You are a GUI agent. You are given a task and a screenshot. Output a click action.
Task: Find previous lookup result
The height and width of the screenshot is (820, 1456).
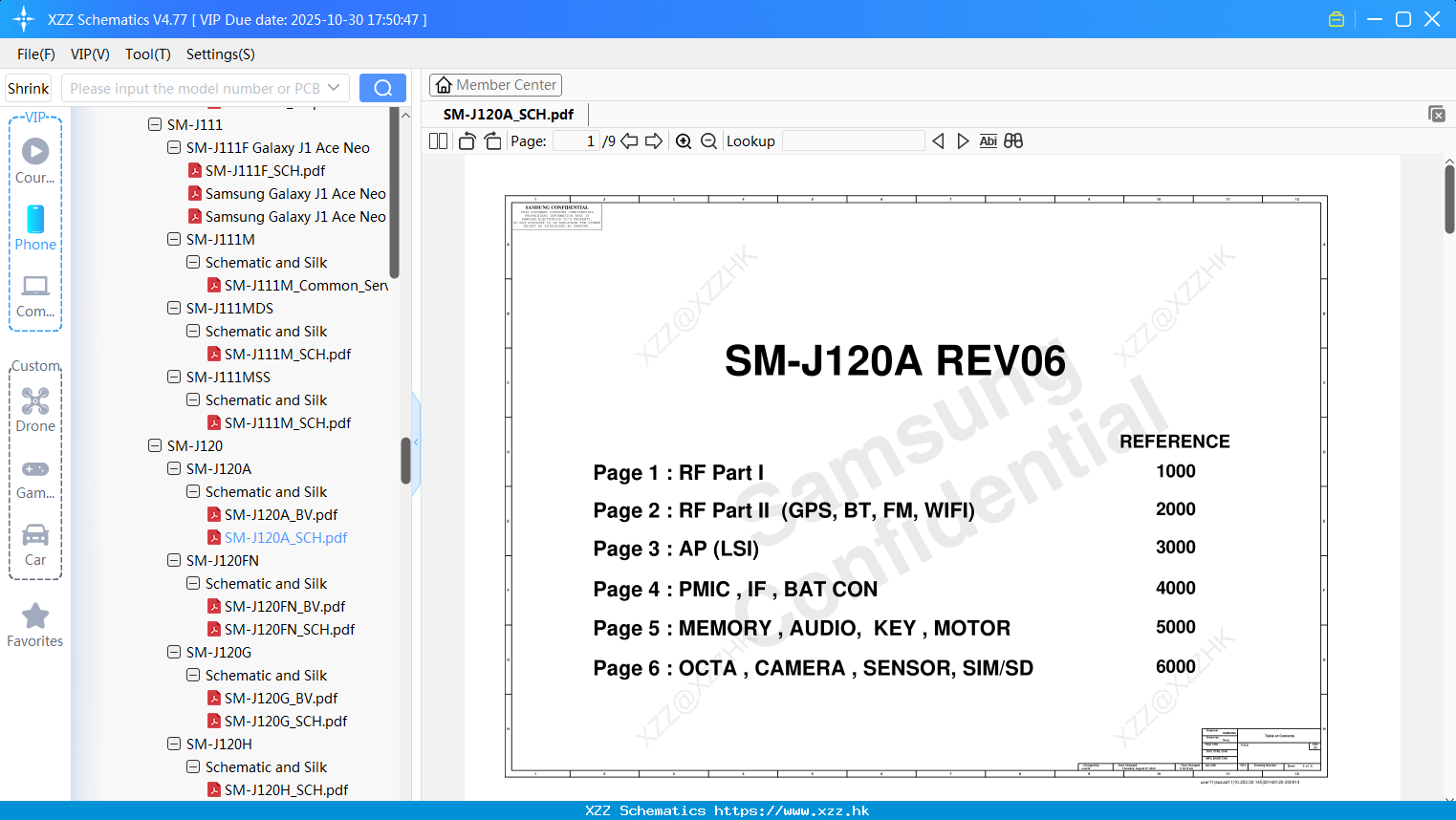point(938,140)
